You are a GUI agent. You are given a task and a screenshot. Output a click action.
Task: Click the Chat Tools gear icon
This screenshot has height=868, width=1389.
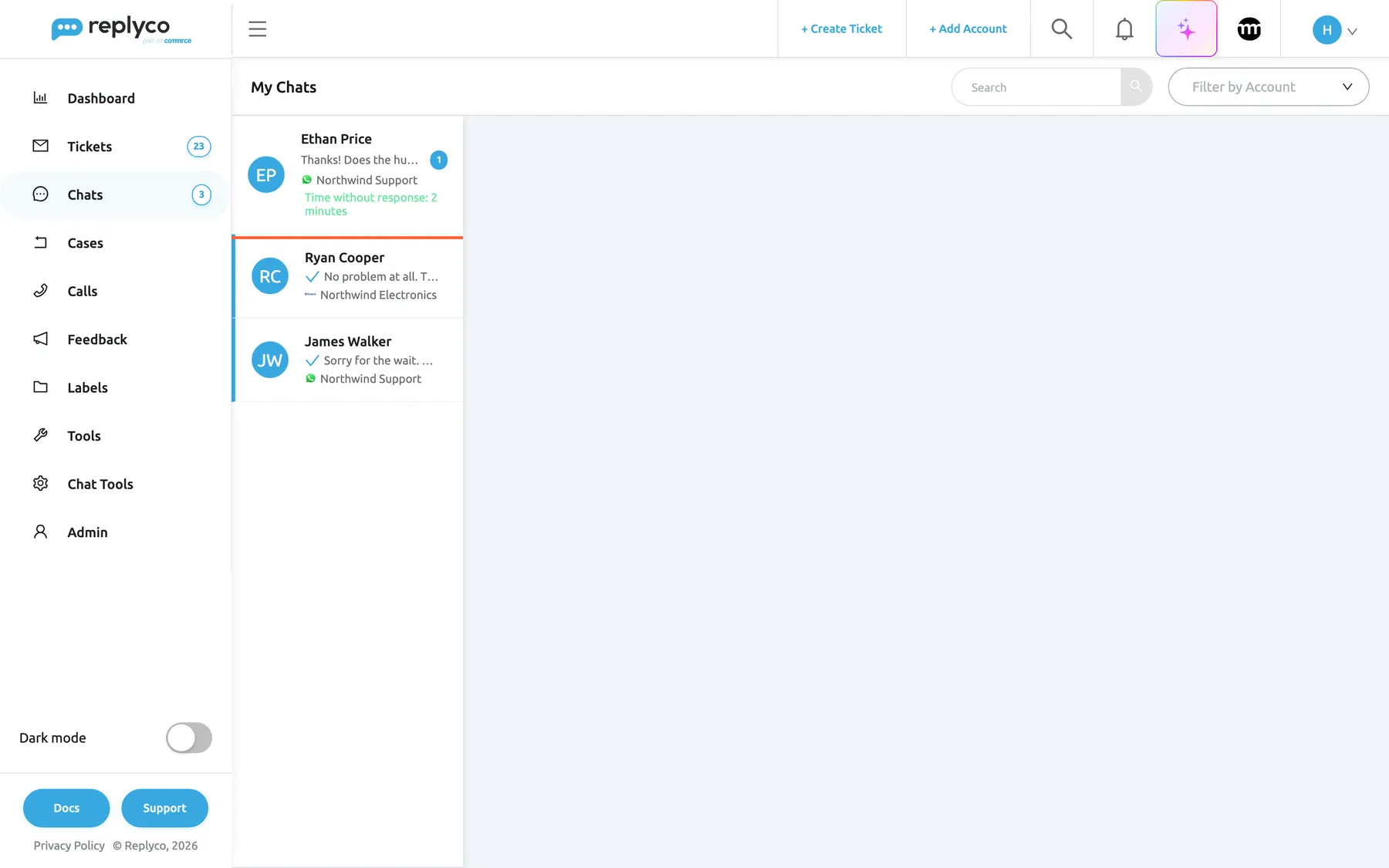pos(40,484)
